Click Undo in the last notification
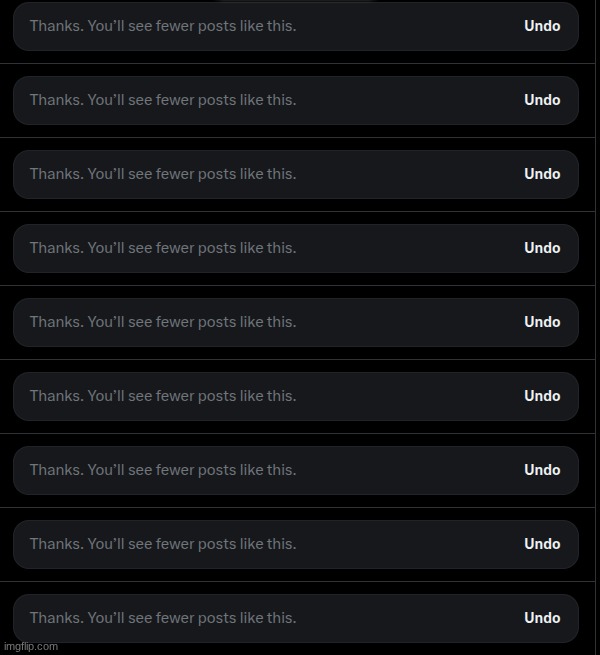 pos(542,618)
